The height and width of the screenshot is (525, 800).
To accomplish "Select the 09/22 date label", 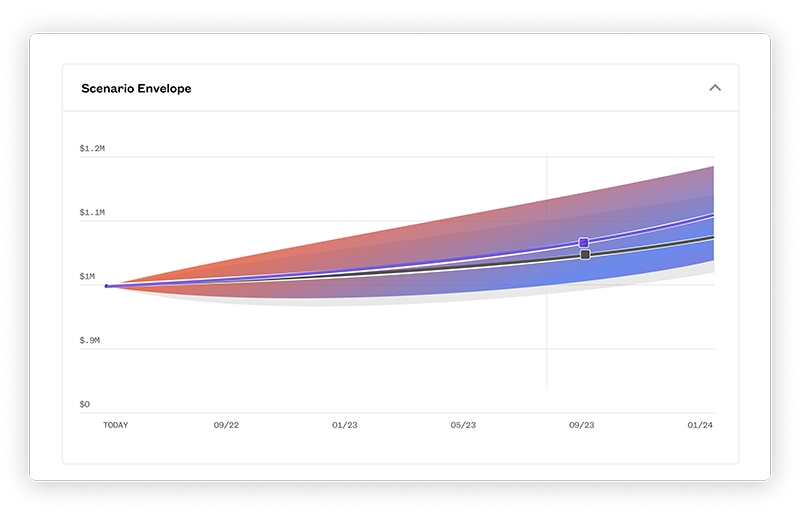I will [226, 425].
